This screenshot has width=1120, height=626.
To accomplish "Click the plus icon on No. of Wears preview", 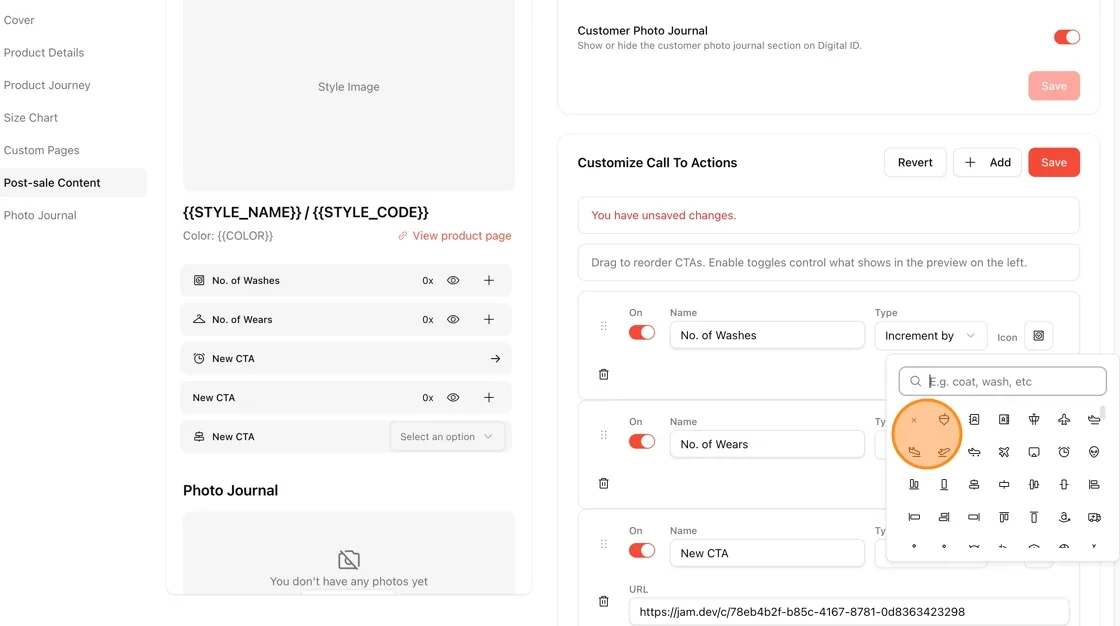I will [x=489, y=319].
